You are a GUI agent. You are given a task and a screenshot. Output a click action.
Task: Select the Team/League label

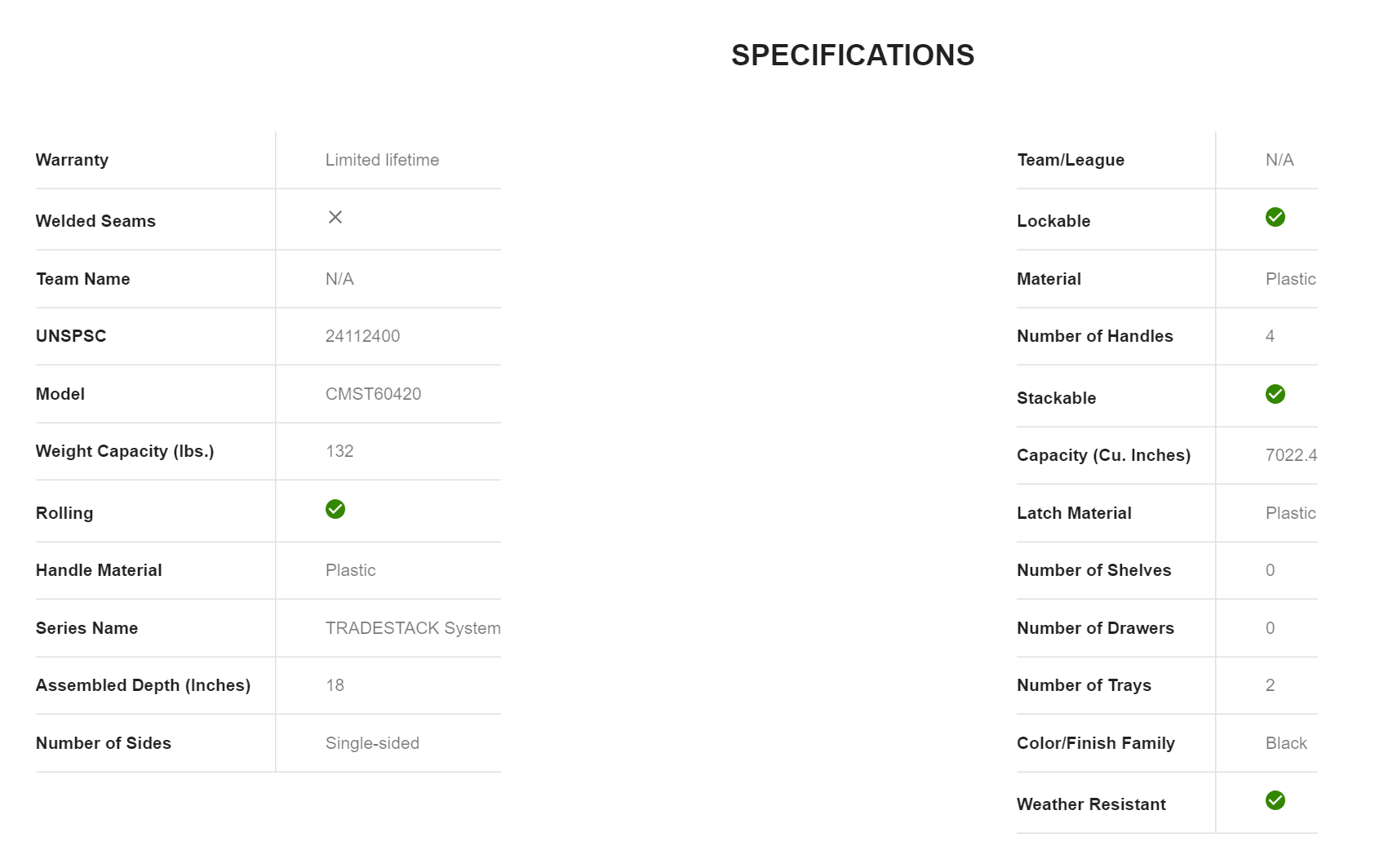pyautogui.click(x=1070, y=160)
